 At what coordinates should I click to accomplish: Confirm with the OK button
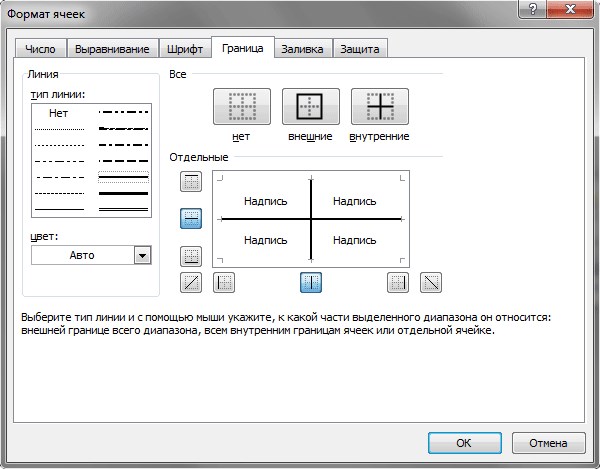pos(465,443)
